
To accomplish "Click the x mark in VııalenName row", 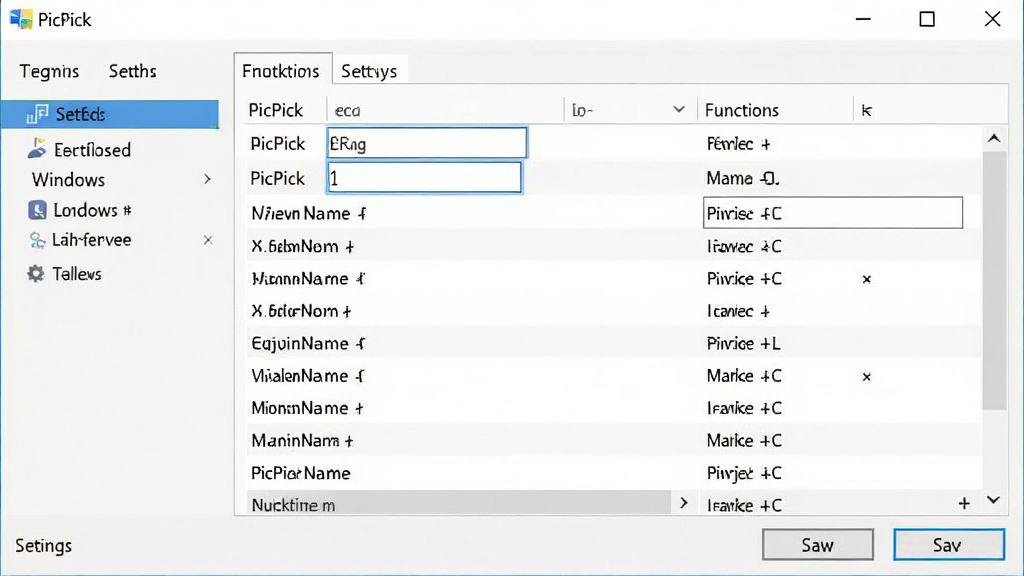I will point(867,377).
